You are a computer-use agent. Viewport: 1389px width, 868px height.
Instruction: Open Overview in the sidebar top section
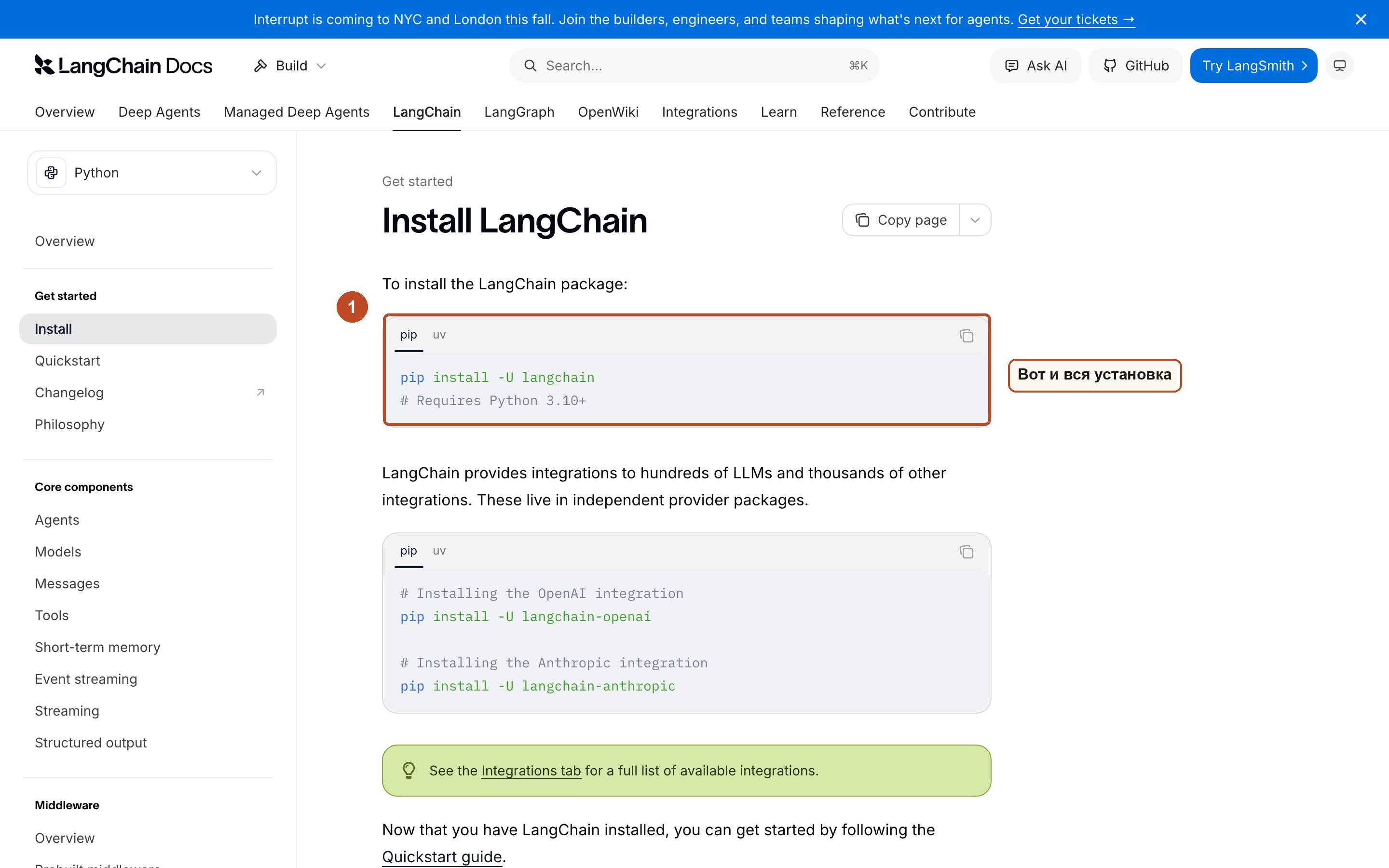click(x=65, y=241)
